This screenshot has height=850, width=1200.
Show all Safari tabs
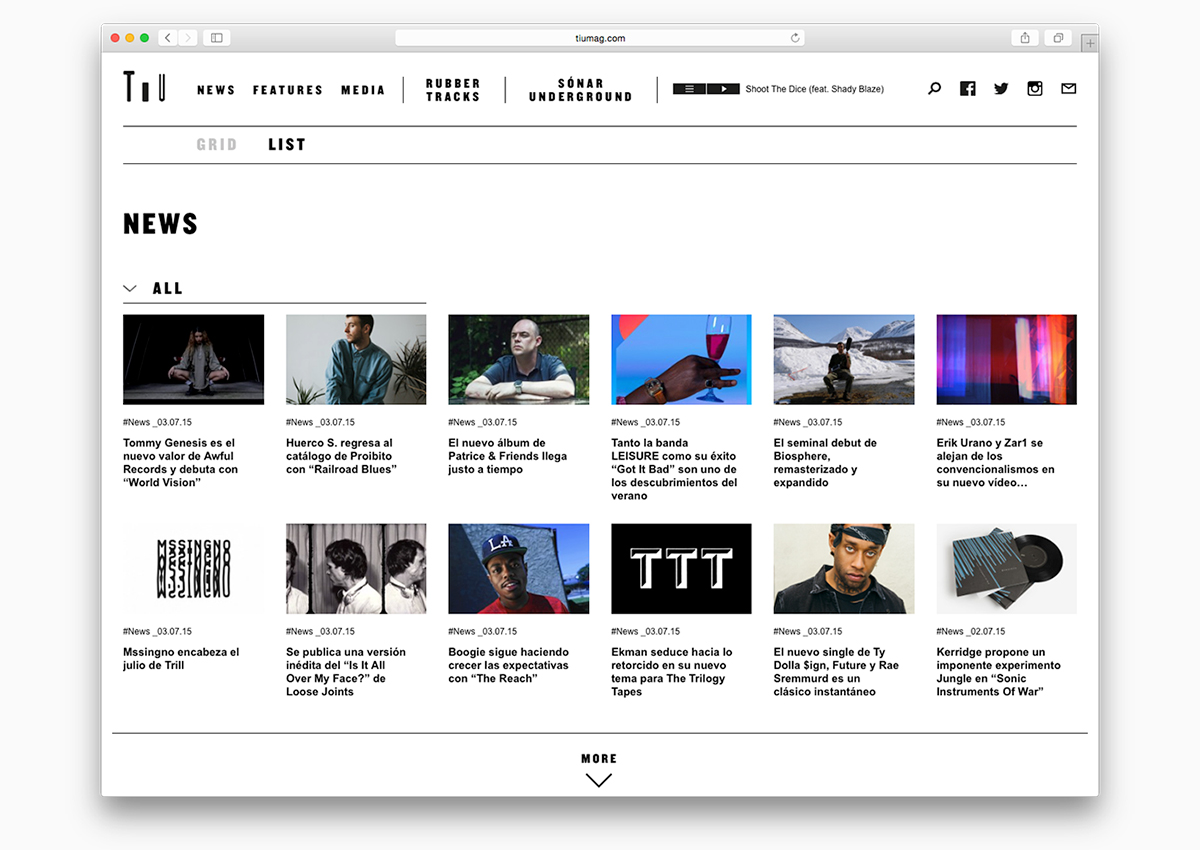pyautogui.click(x=1057, y=38)
